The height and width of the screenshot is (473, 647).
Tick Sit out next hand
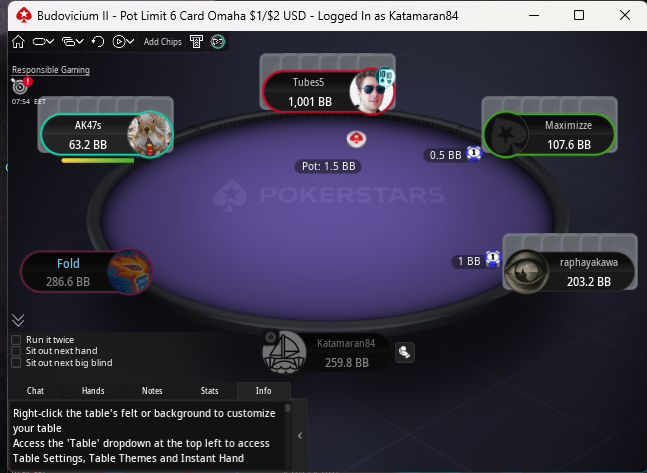point(16,351)
